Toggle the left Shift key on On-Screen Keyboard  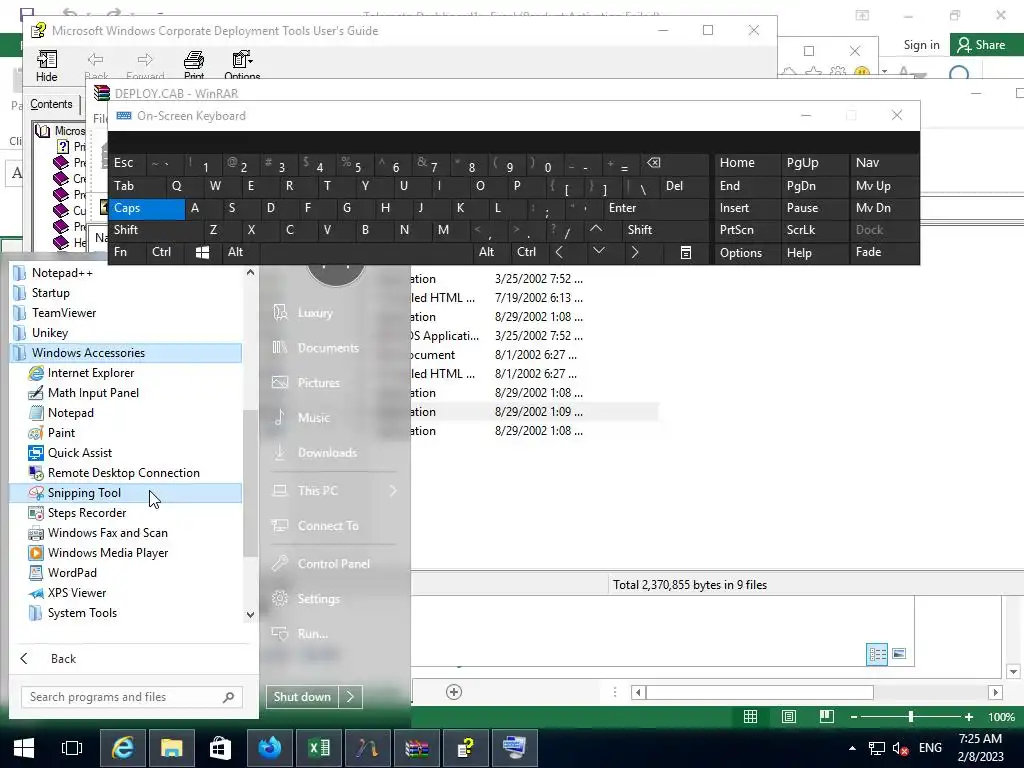pos(155,230)
